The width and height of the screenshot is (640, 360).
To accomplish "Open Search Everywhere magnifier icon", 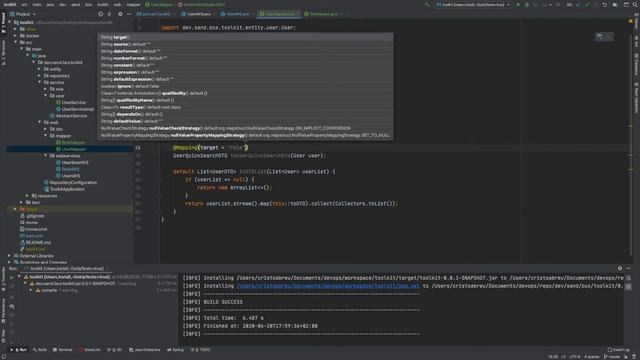I will point(636,4).
